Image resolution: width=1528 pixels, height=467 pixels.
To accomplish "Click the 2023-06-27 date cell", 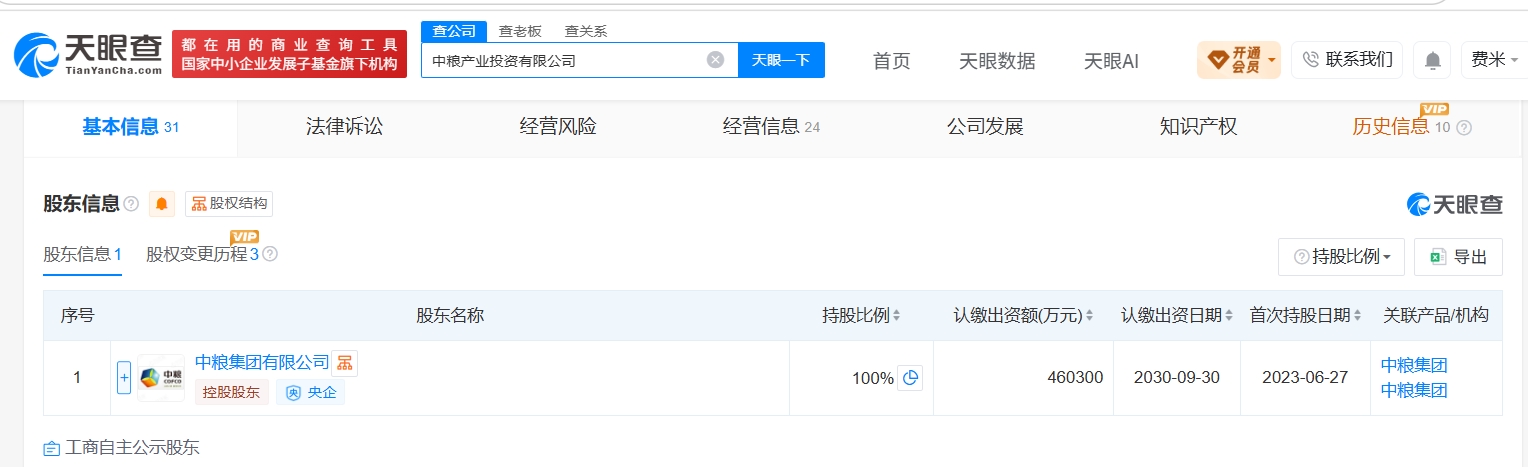I will click(x=1304, y=378).
